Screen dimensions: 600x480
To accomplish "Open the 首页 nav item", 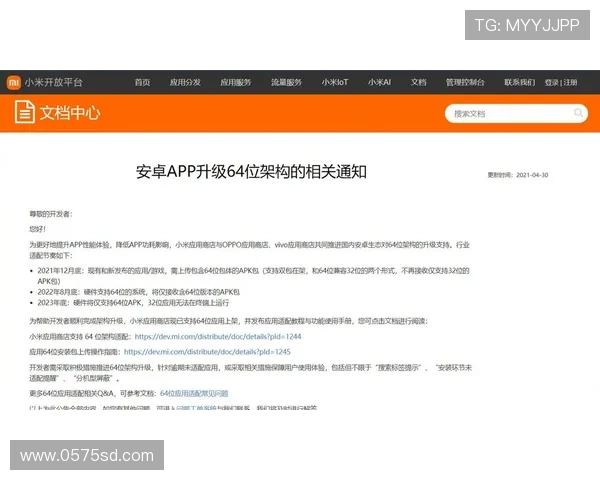I will tap(142, 82).
